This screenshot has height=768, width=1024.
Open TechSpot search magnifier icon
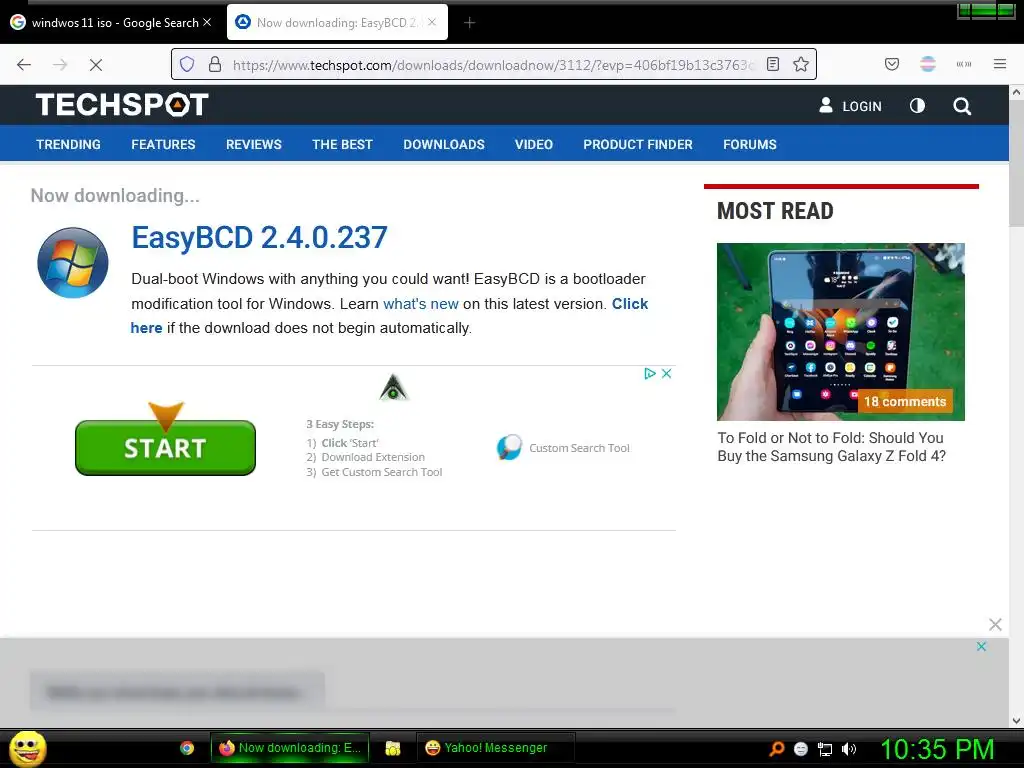(962, 106)
